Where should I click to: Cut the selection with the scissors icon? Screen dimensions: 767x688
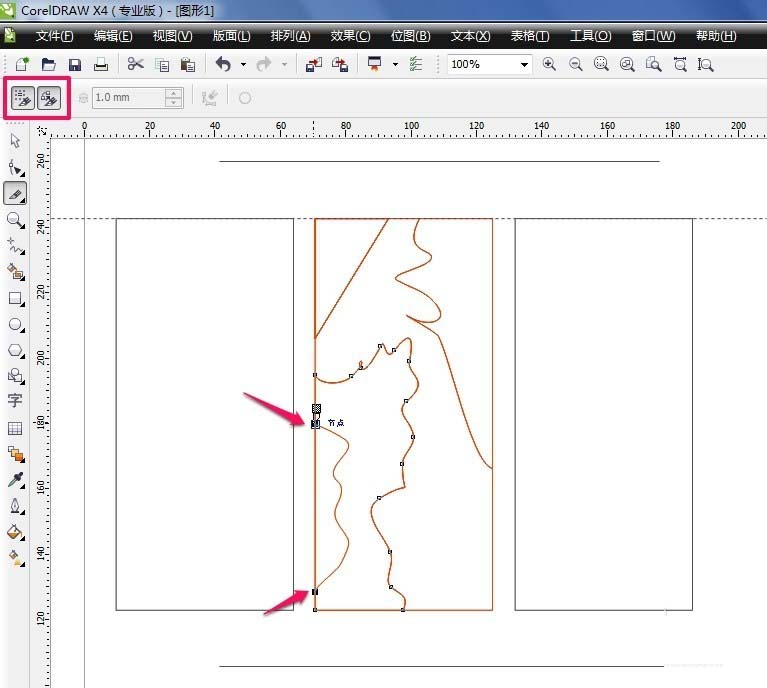tap(135, 64)
